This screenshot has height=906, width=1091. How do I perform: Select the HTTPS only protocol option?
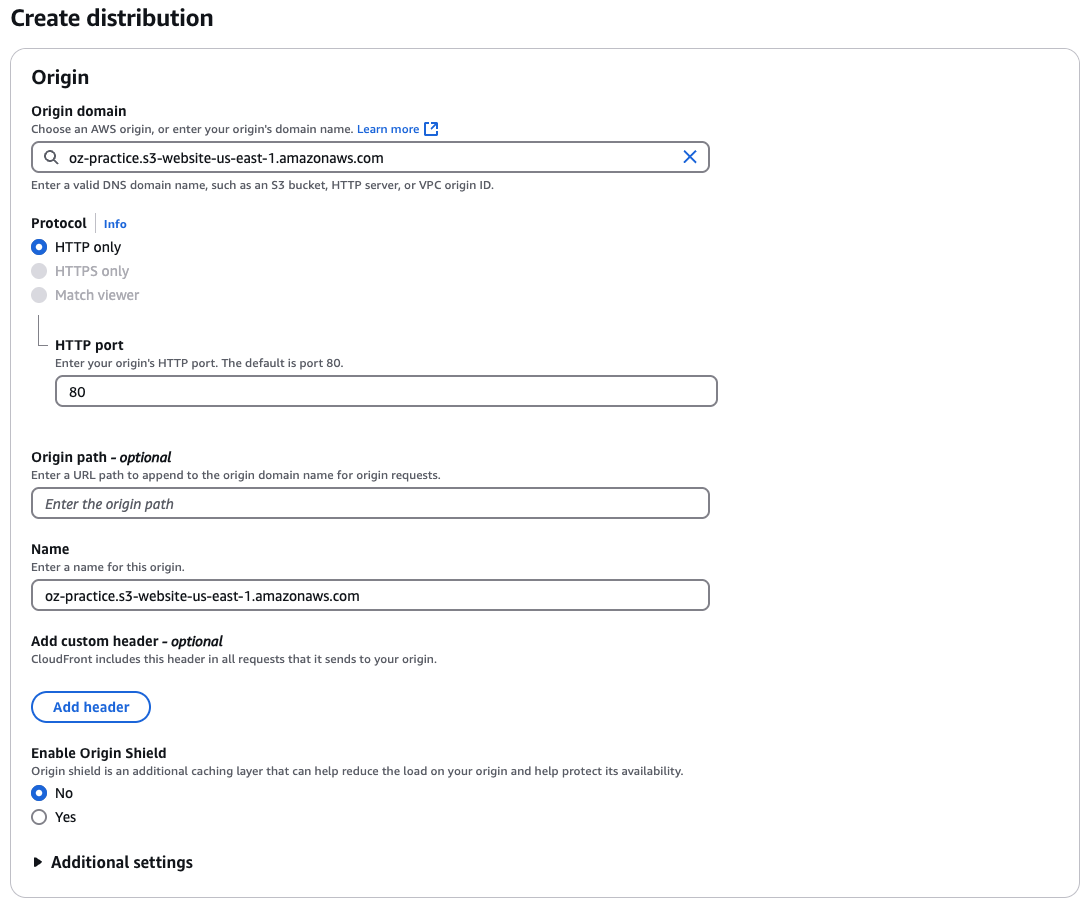(39, 271)
